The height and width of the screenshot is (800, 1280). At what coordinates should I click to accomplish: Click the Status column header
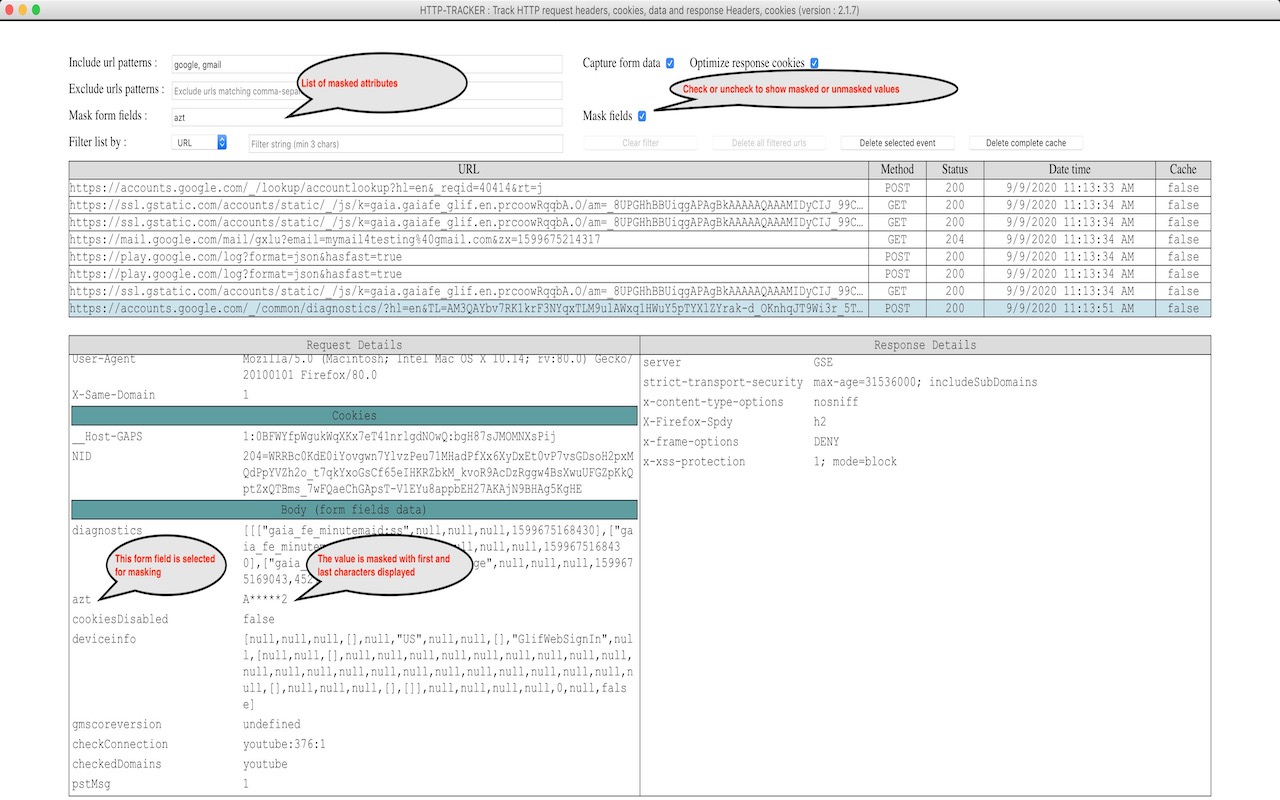(955, 169)
